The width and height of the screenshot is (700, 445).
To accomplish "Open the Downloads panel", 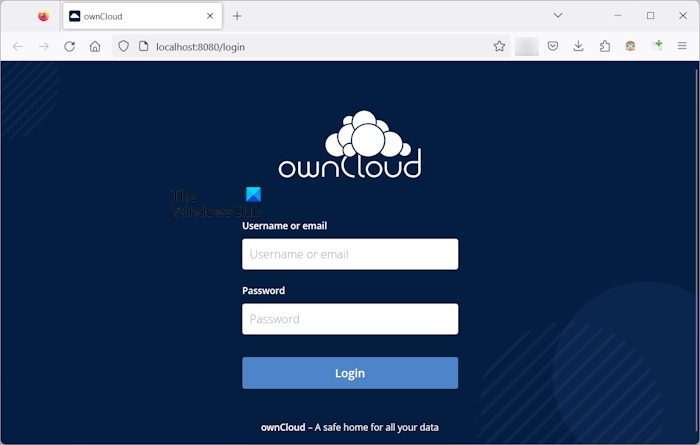I will click(x=579, y=46).
